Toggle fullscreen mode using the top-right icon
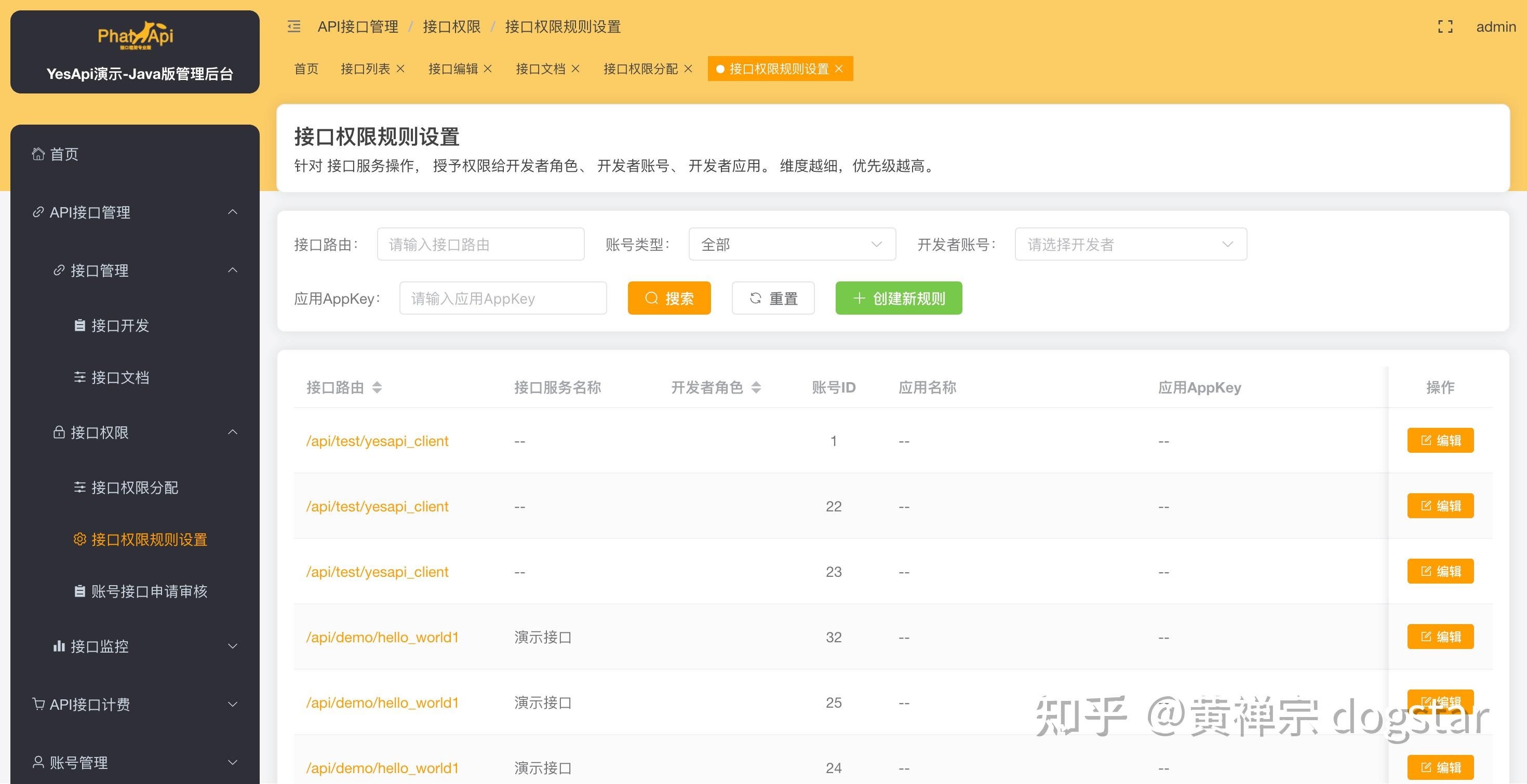 (1445, 26)
